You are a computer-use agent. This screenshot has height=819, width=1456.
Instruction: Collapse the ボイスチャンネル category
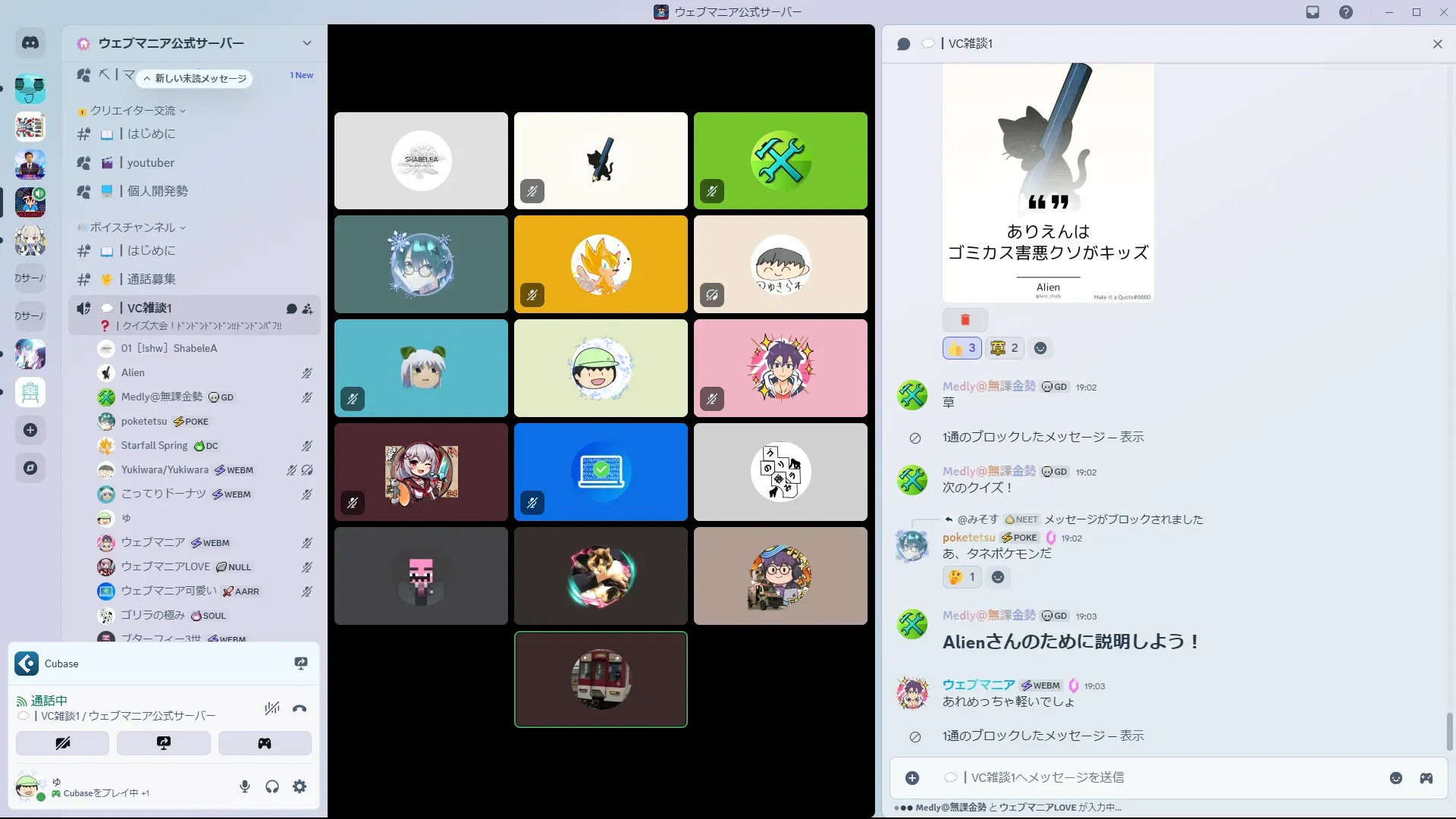click(133, 227)
